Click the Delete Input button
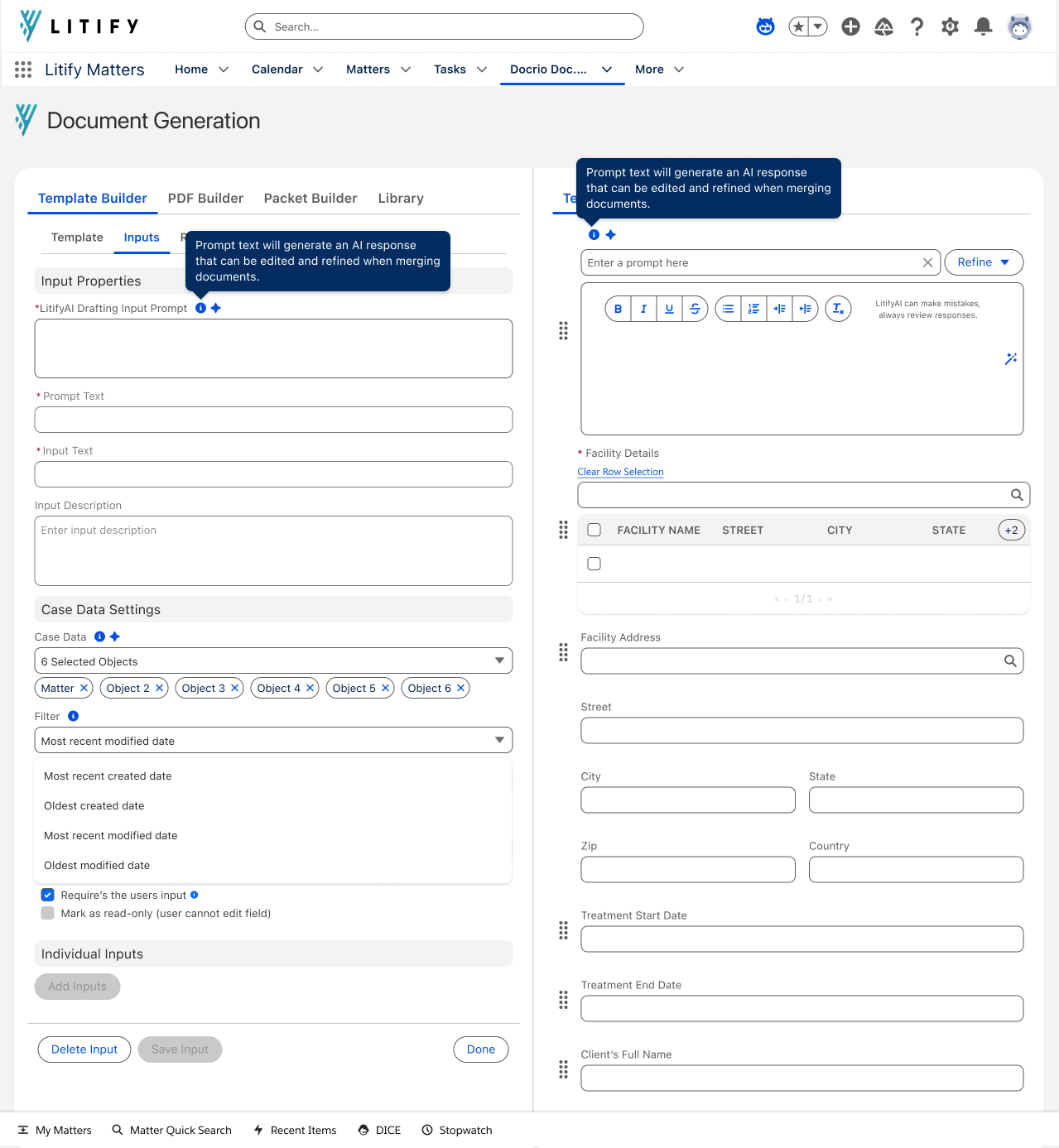 (x=84, y=1050)
